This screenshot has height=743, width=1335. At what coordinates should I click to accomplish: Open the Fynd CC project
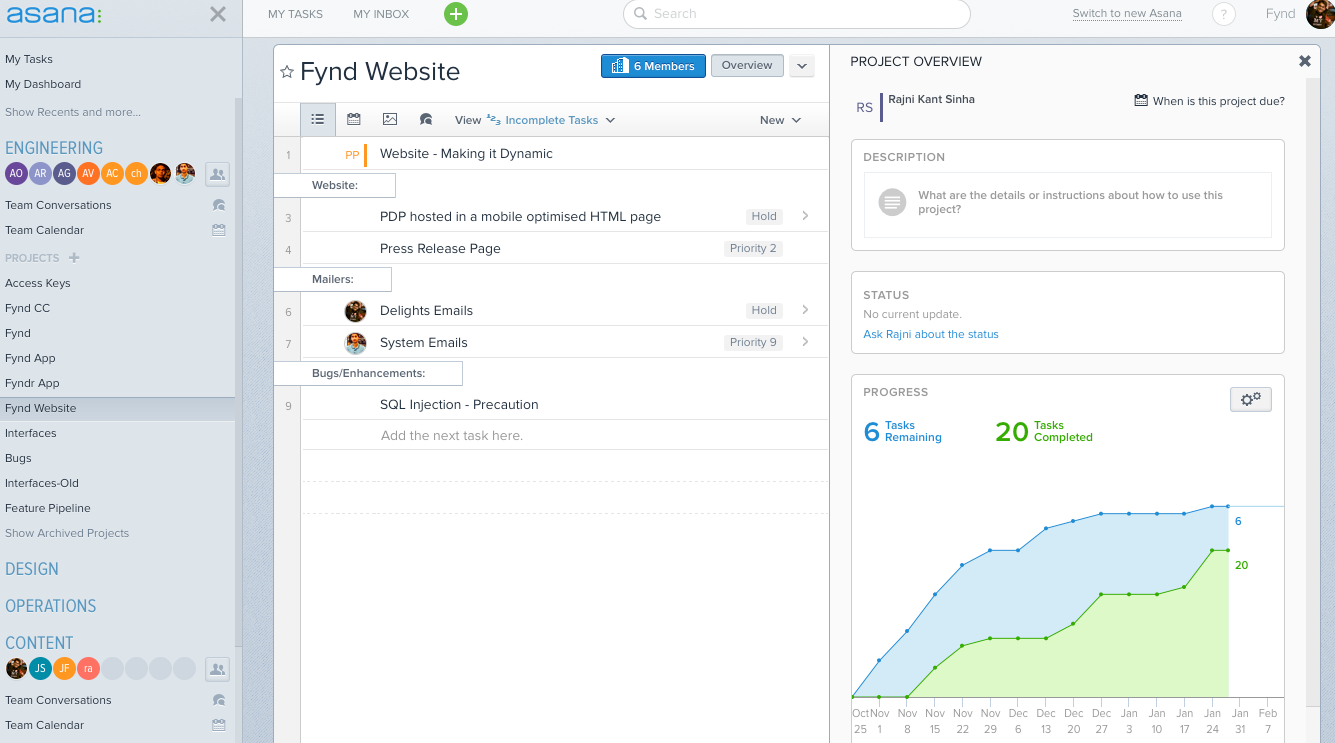click(x=27, y=308)
